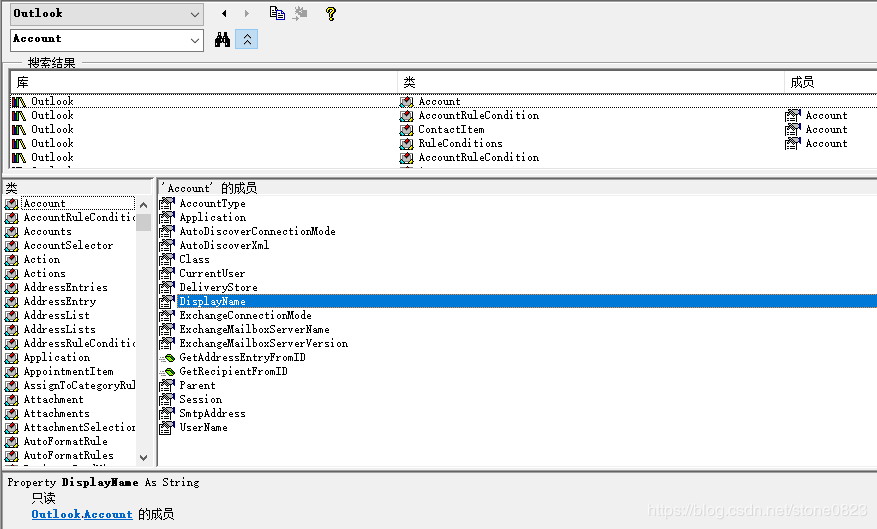Viewport: 877px width, 529px height.
Task: Select AppointmentItem class
Action: point(68,371)
